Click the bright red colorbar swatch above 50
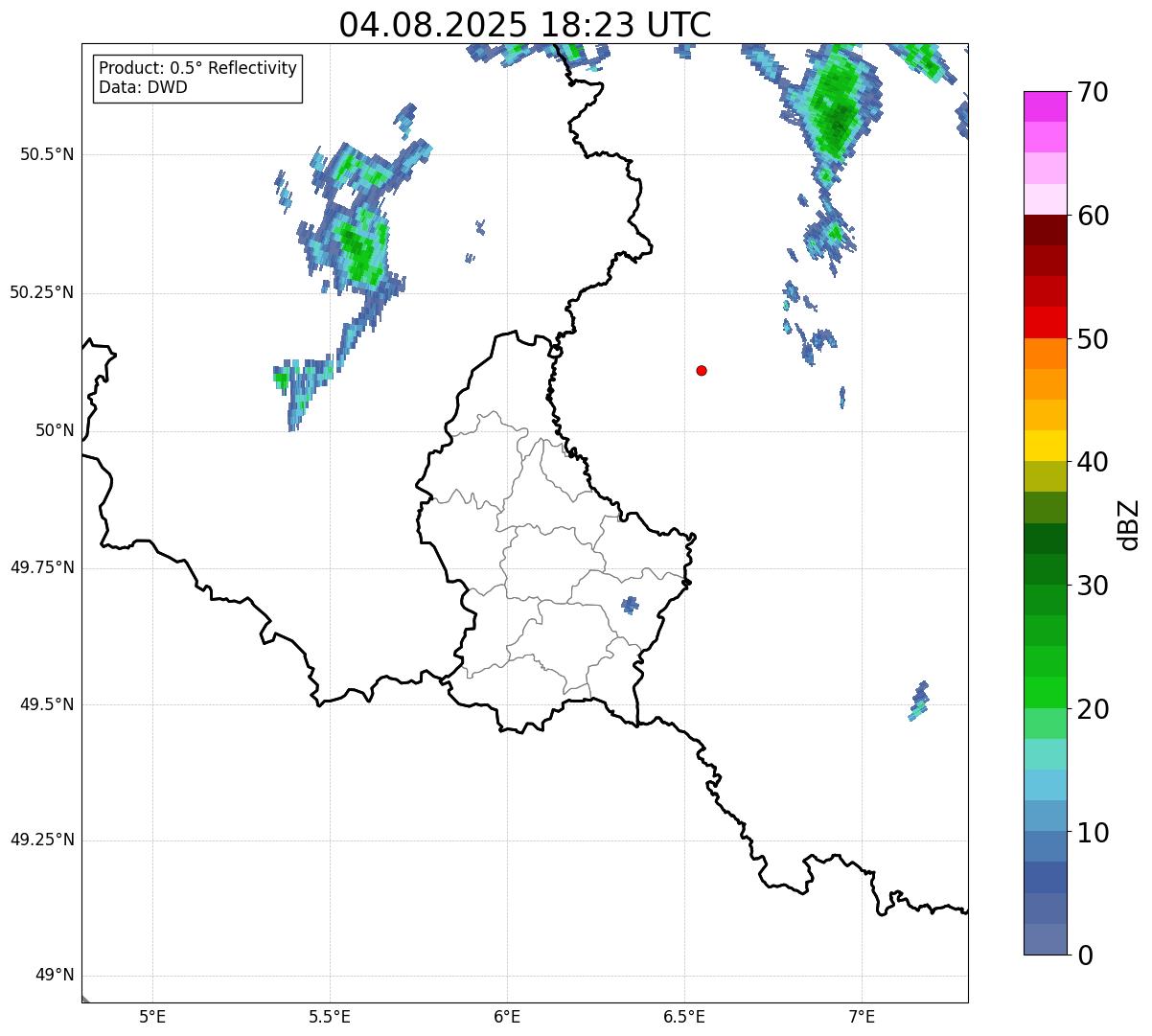This screenshot has width=1152, height=1036. [1045, 323]
